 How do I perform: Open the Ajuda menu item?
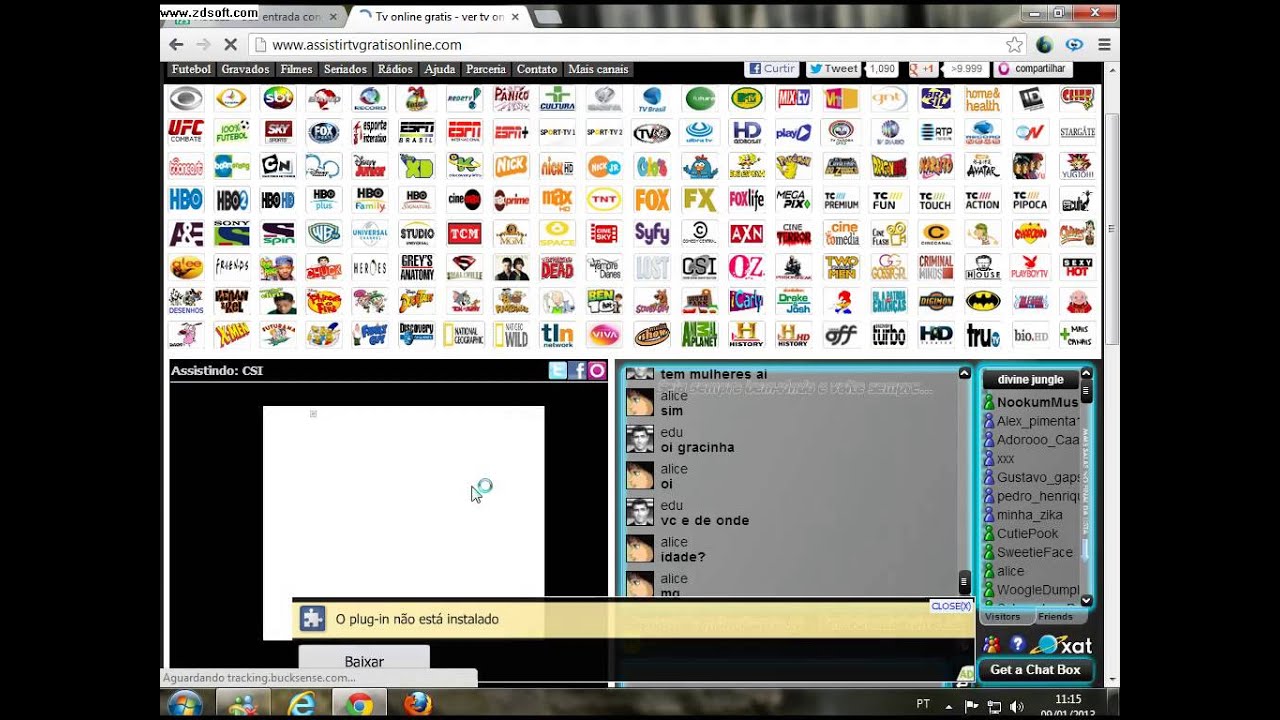click(439, 69)
